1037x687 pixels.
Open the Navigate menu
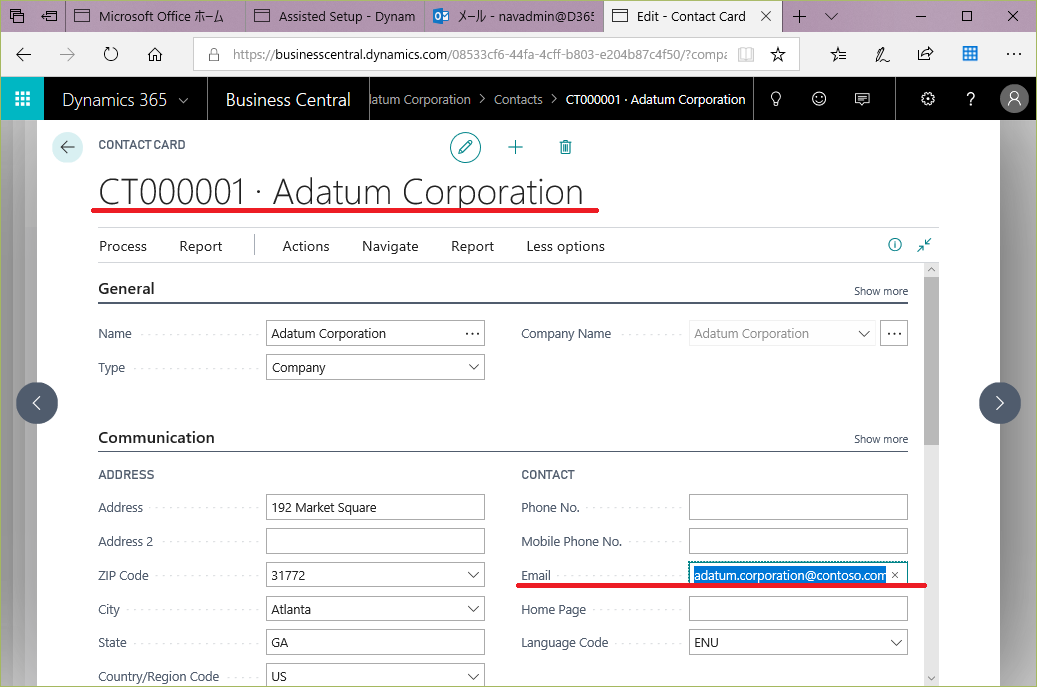(x=390, y=246)
